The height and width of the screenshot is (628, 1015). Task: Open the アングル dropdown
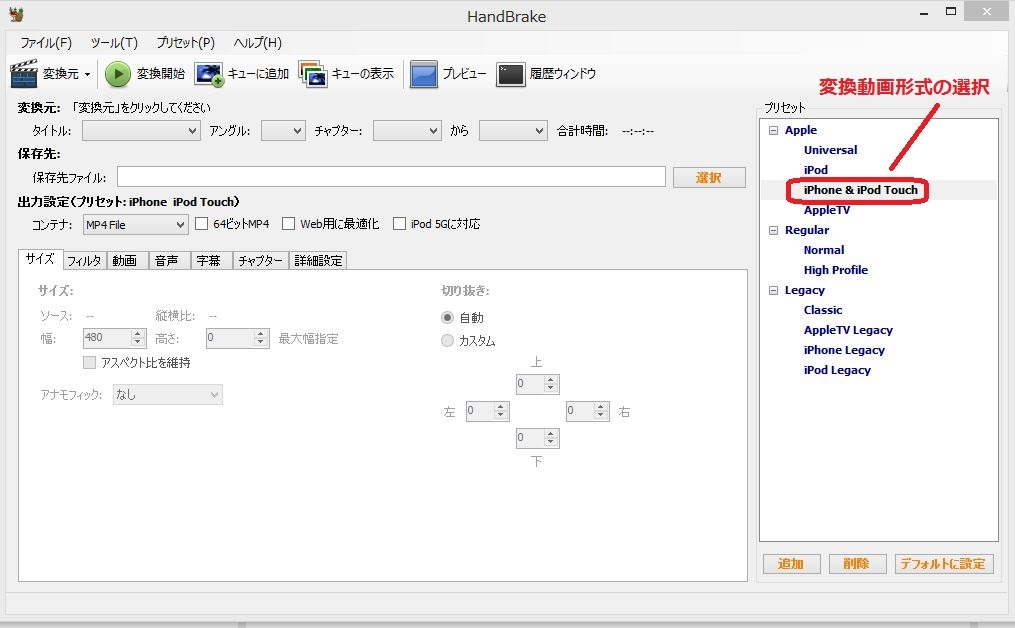284,131
